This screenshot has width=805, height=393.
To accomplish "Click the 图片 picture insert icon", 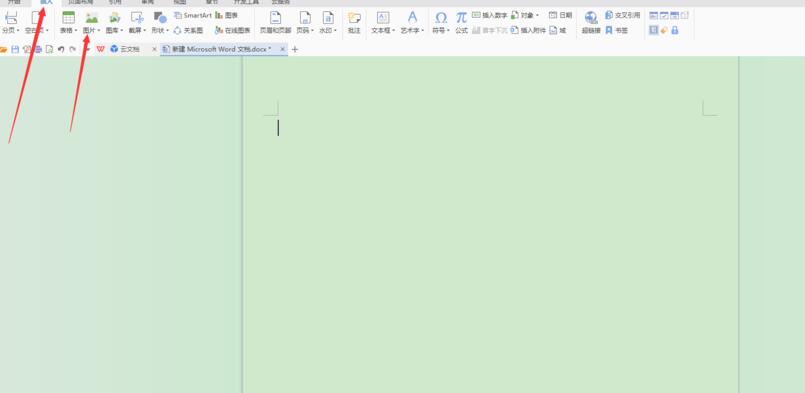I will coord(91,18).
